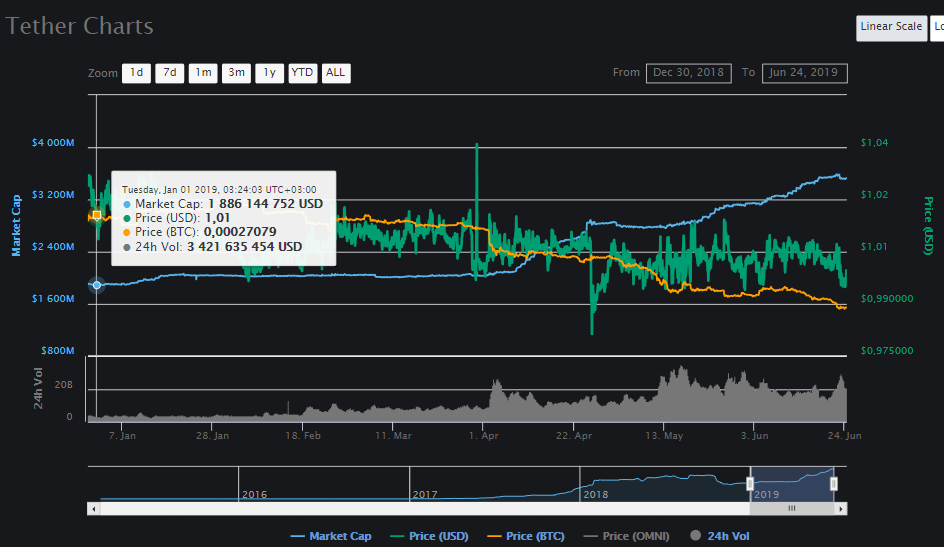Open the To date field
This screenshot has width=944, height=547.
point(804,73)
